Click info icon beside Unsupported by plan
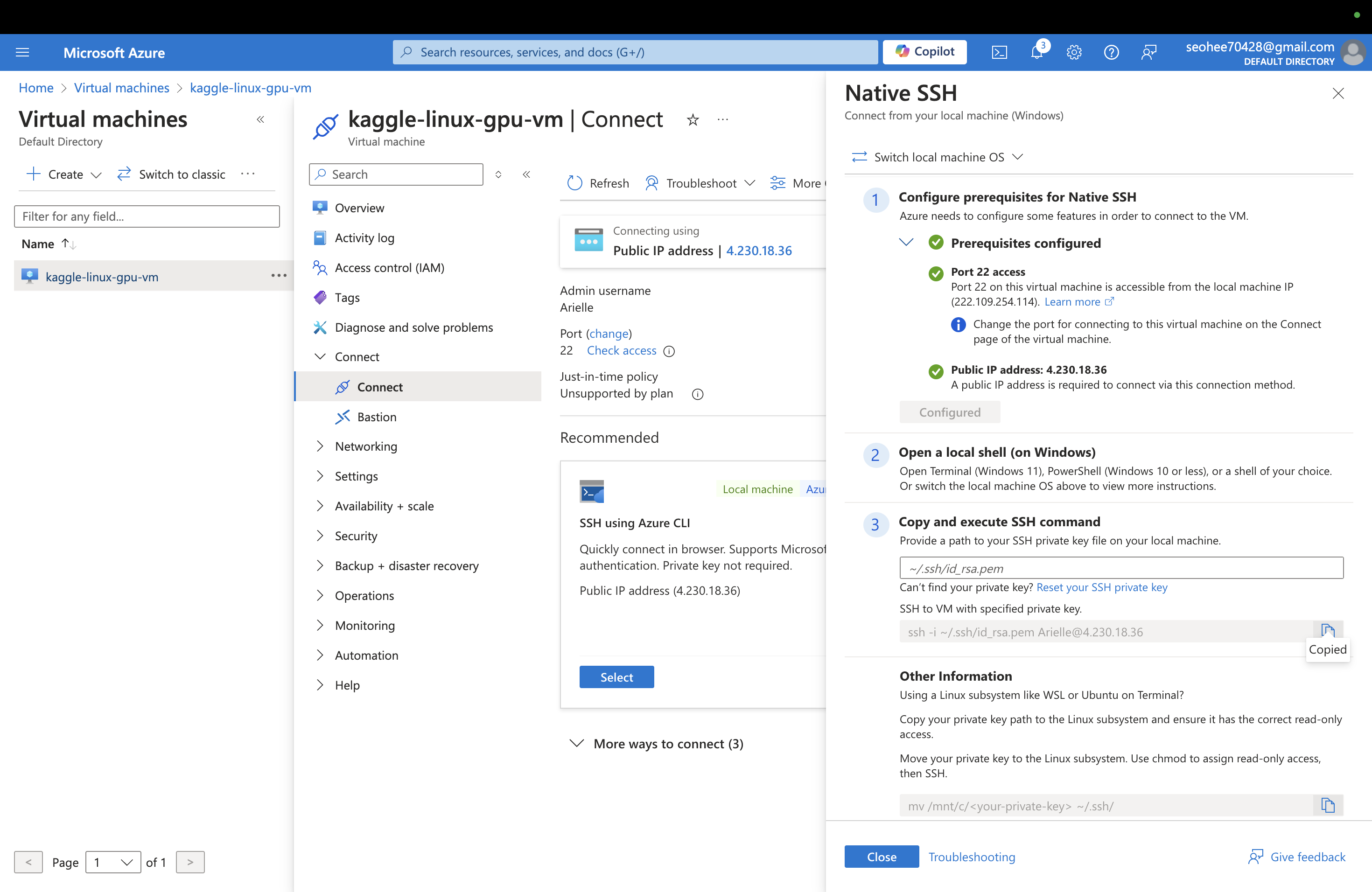This screenshot has height=892, width=1372. pos(698,394)
